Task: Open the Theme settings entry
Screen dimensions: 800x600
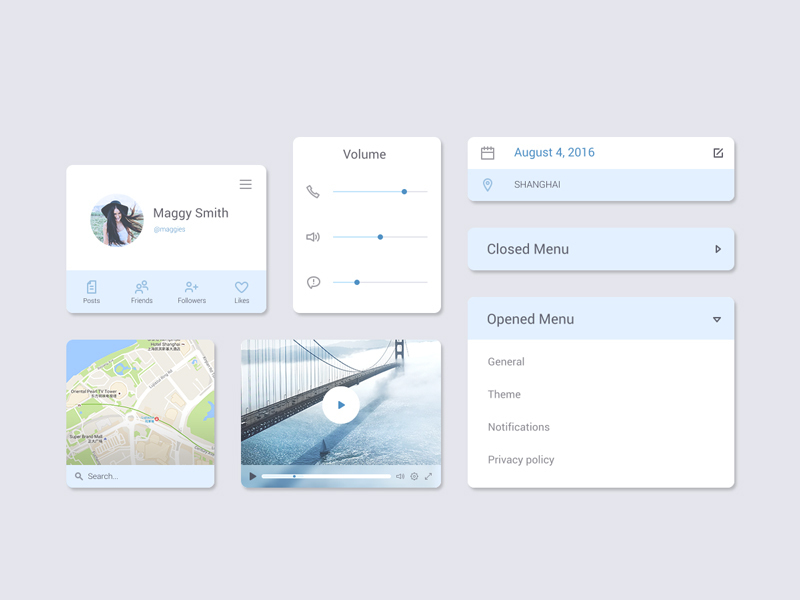Action: [503, 394]
